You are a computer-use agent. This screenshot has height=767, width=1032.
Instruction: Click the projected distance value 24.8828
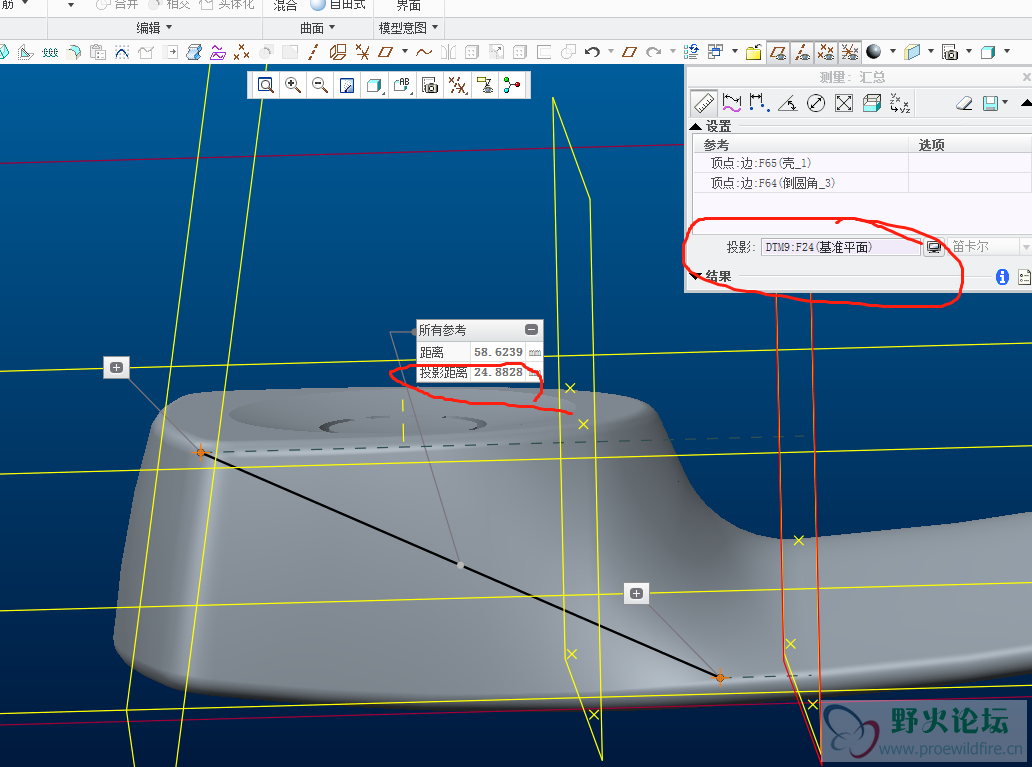click(x=498, y=372)
